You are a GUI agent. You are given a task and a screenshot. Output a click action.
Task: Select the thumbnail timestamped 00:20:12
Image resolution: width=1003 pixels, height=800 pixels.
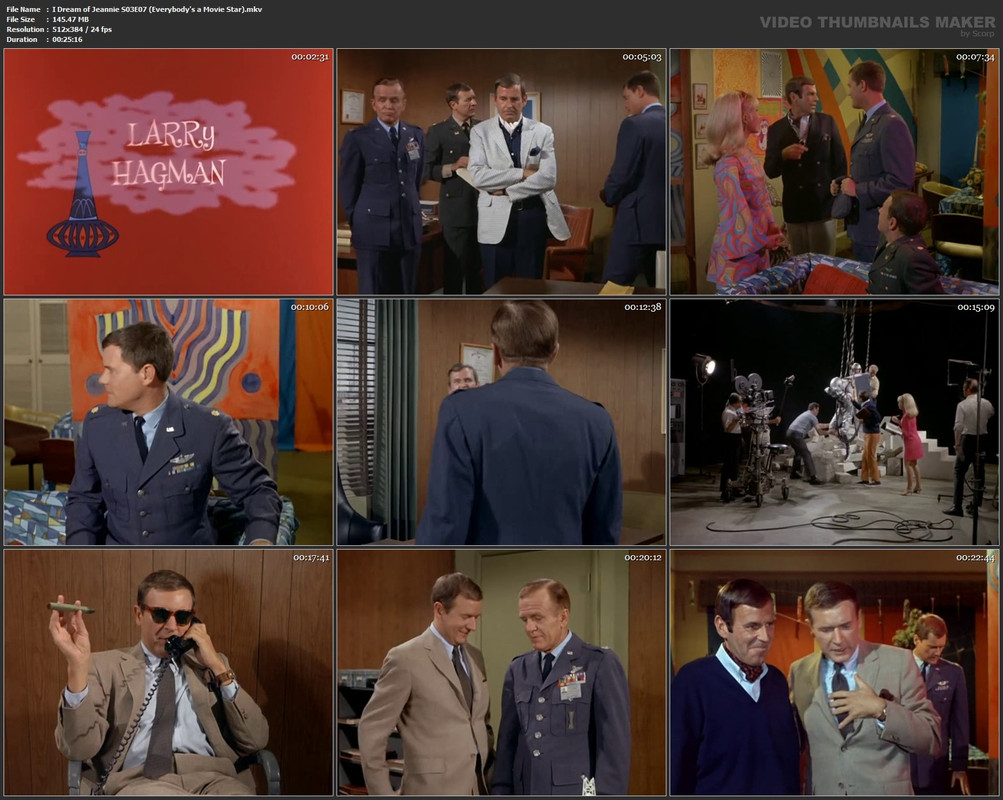tap(502, 673)
